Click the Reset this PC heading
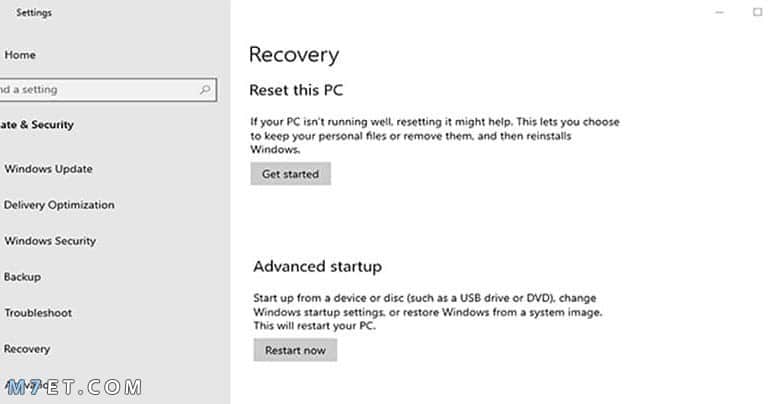Viewport: 780px width, 404px height. point(296,90)
